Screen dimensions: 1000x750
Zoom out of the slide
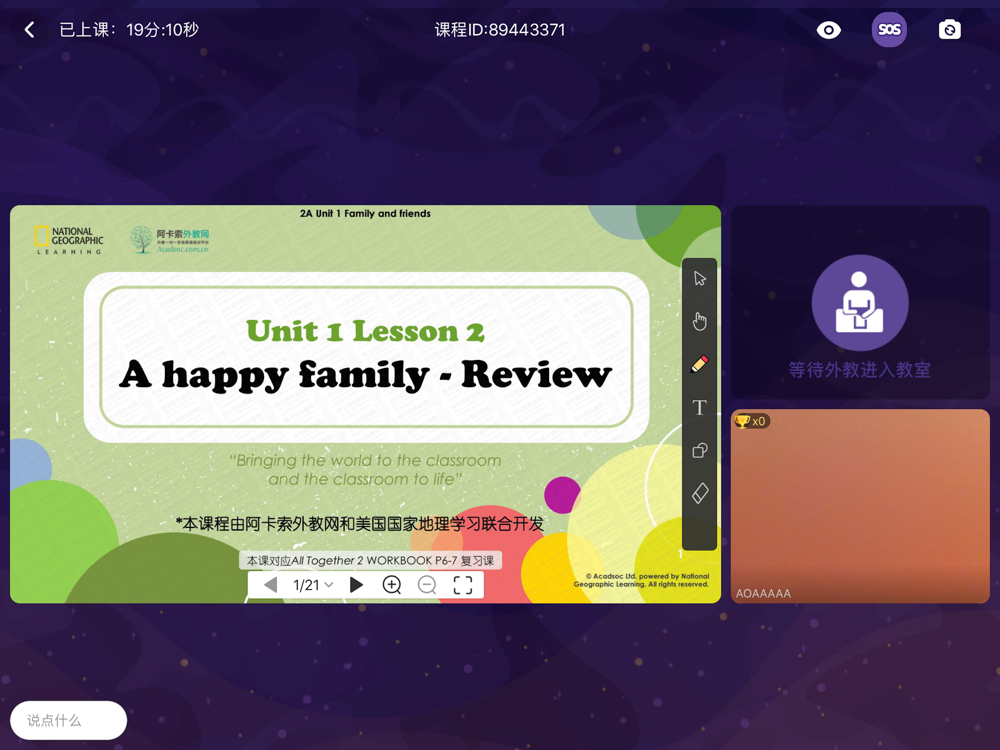click(x=427, y=585)
